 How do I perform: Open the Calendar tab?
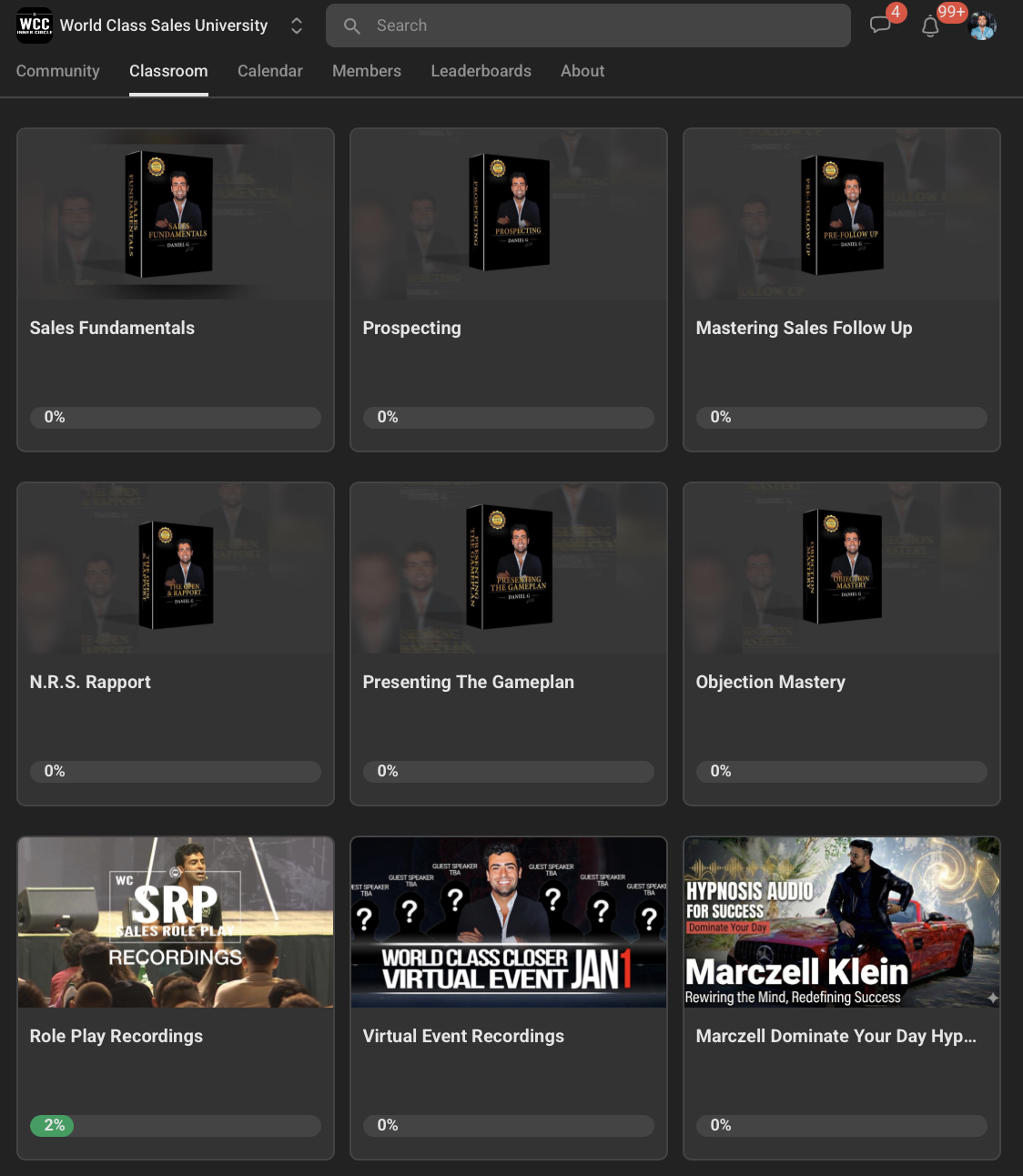[269, 71]
